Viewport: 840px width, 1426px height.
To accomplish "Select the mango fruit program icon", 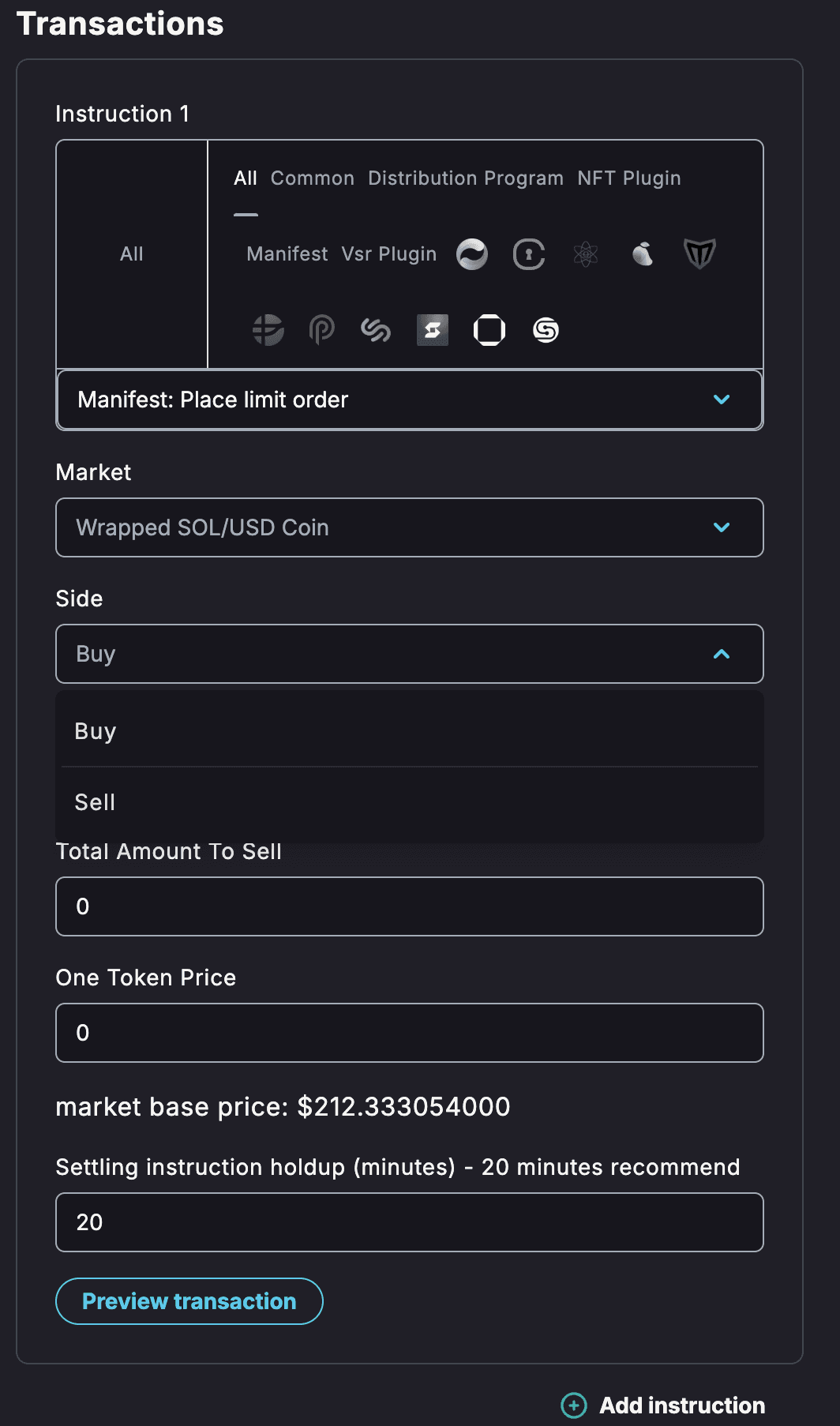I will (x=643, y=254).
